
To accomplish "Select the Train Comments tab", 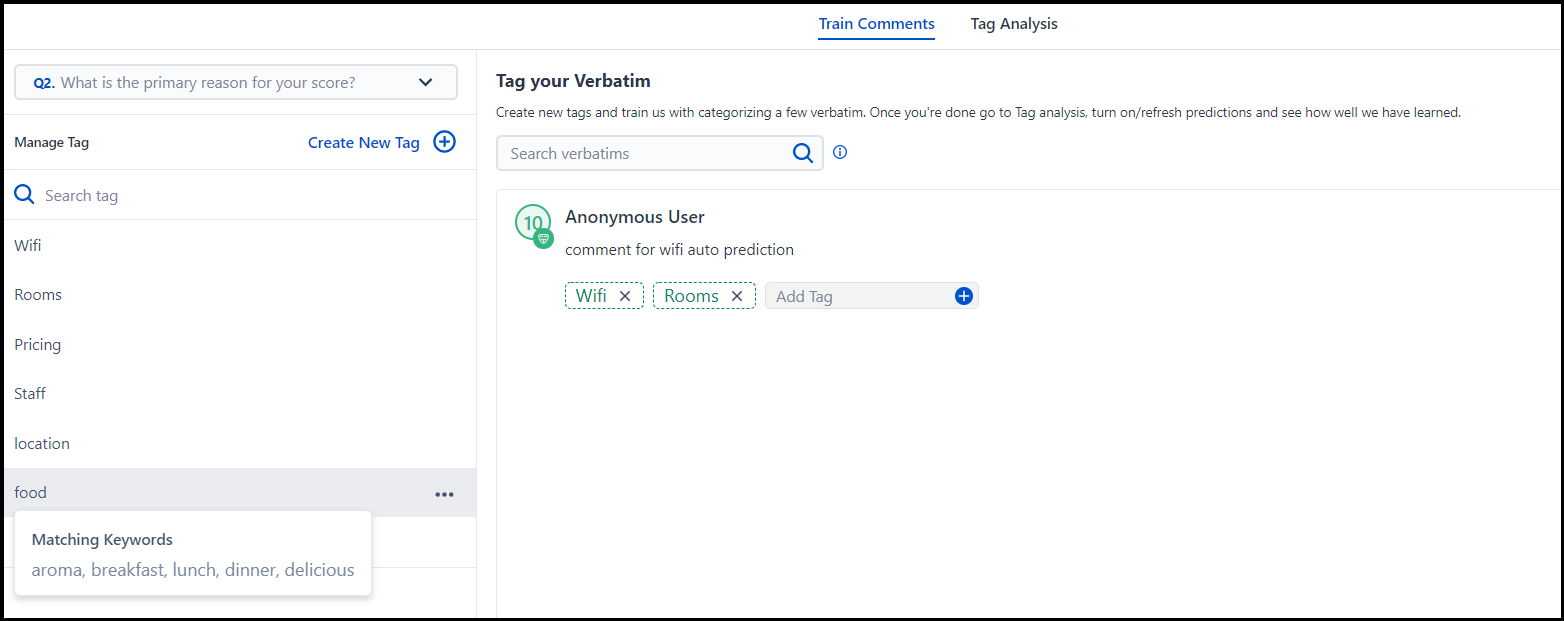I will pos(876,24).
